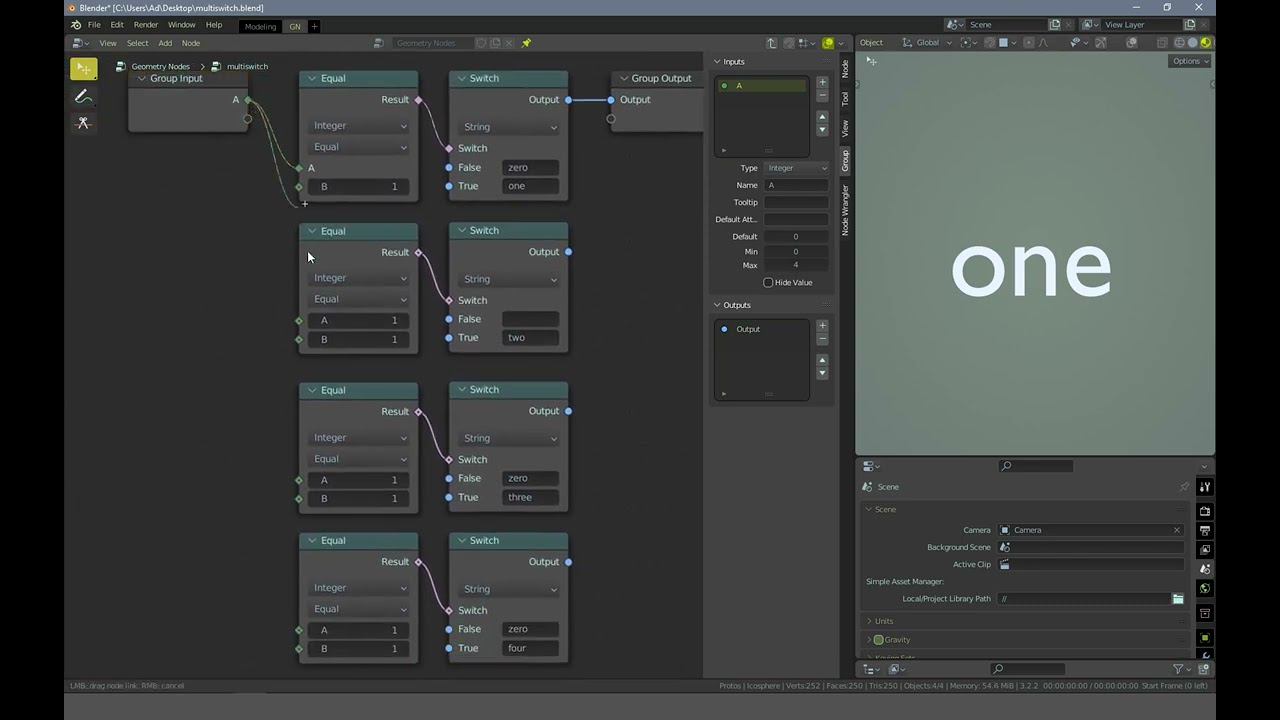
Task: Click the folder icon for Library Path
Action: [x=1178, y=599]
